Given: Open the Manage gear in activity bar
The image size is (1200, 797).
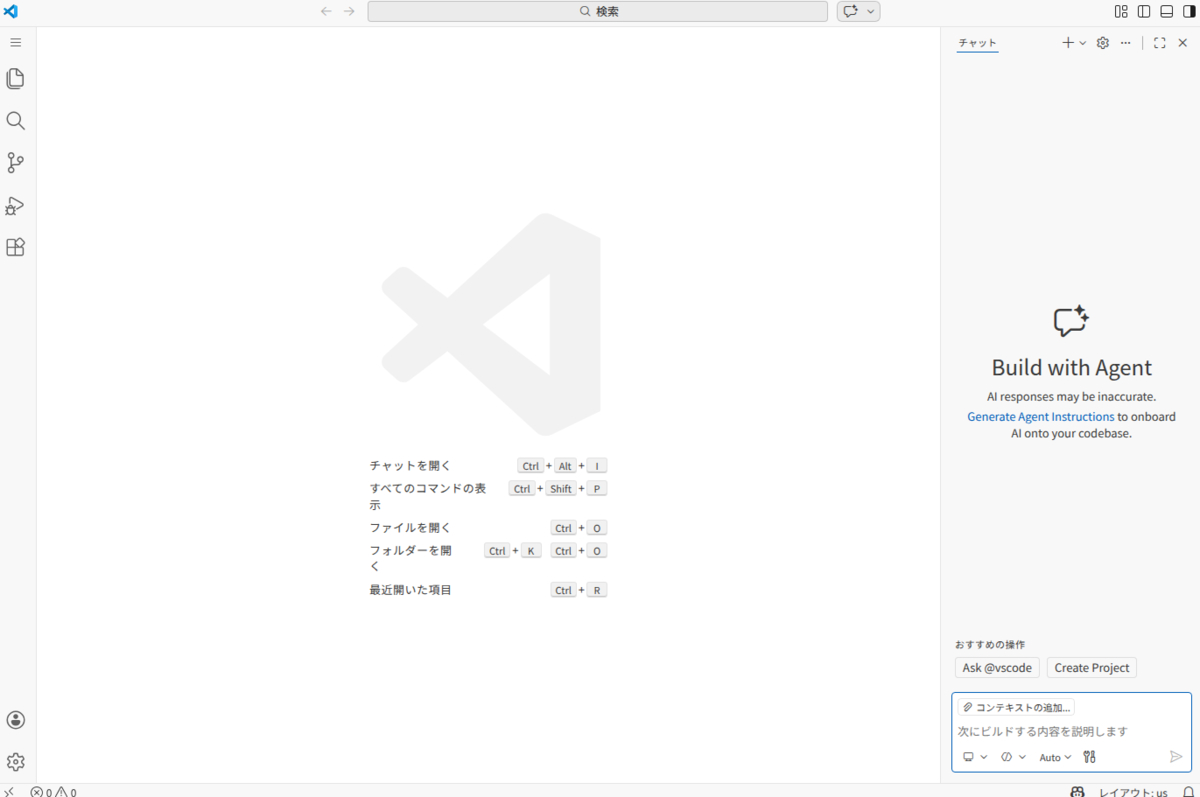Looking at the screenshot, I should (x=15, y=762).
